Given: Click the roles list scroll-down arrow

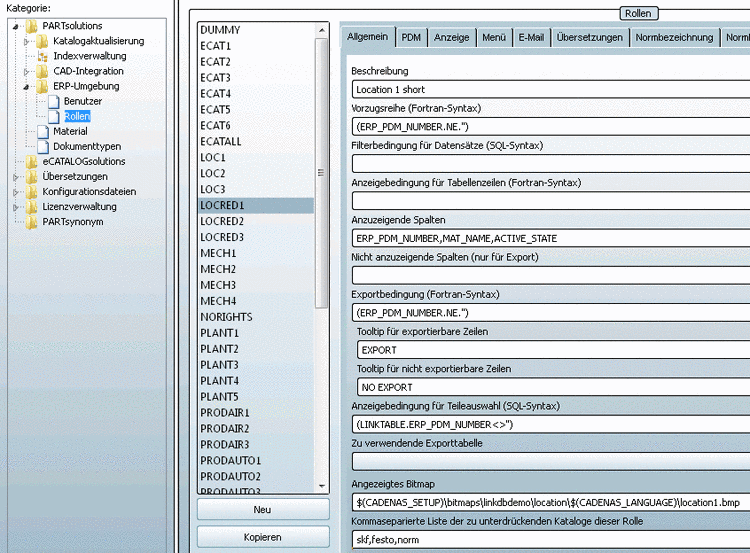Looking at the screenshot, I should click(x=322, y=486).
